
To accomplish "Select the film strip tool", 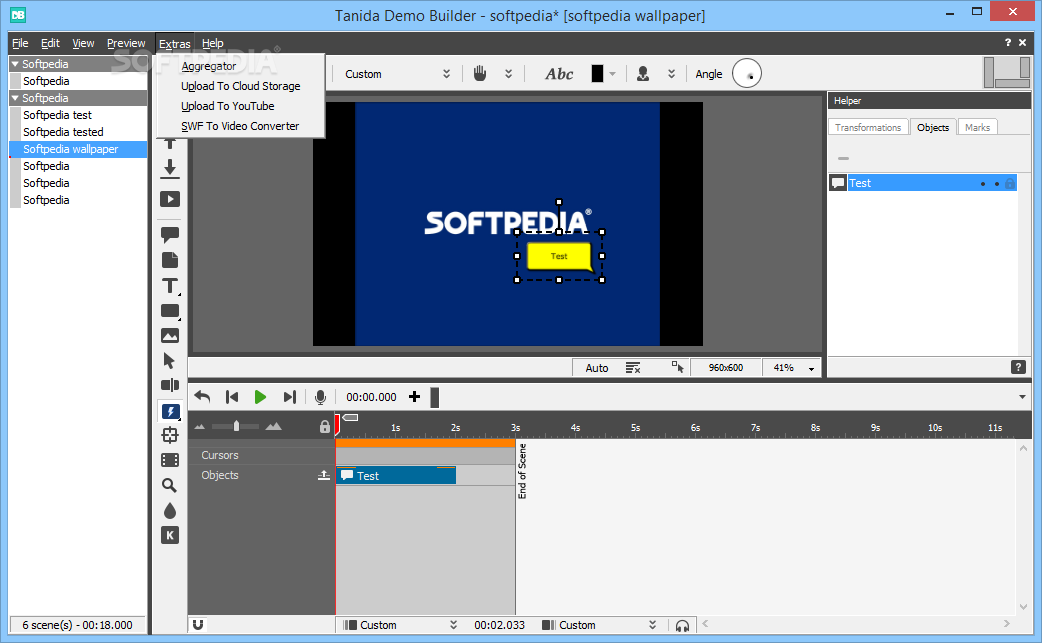I will tap(170, 460).
